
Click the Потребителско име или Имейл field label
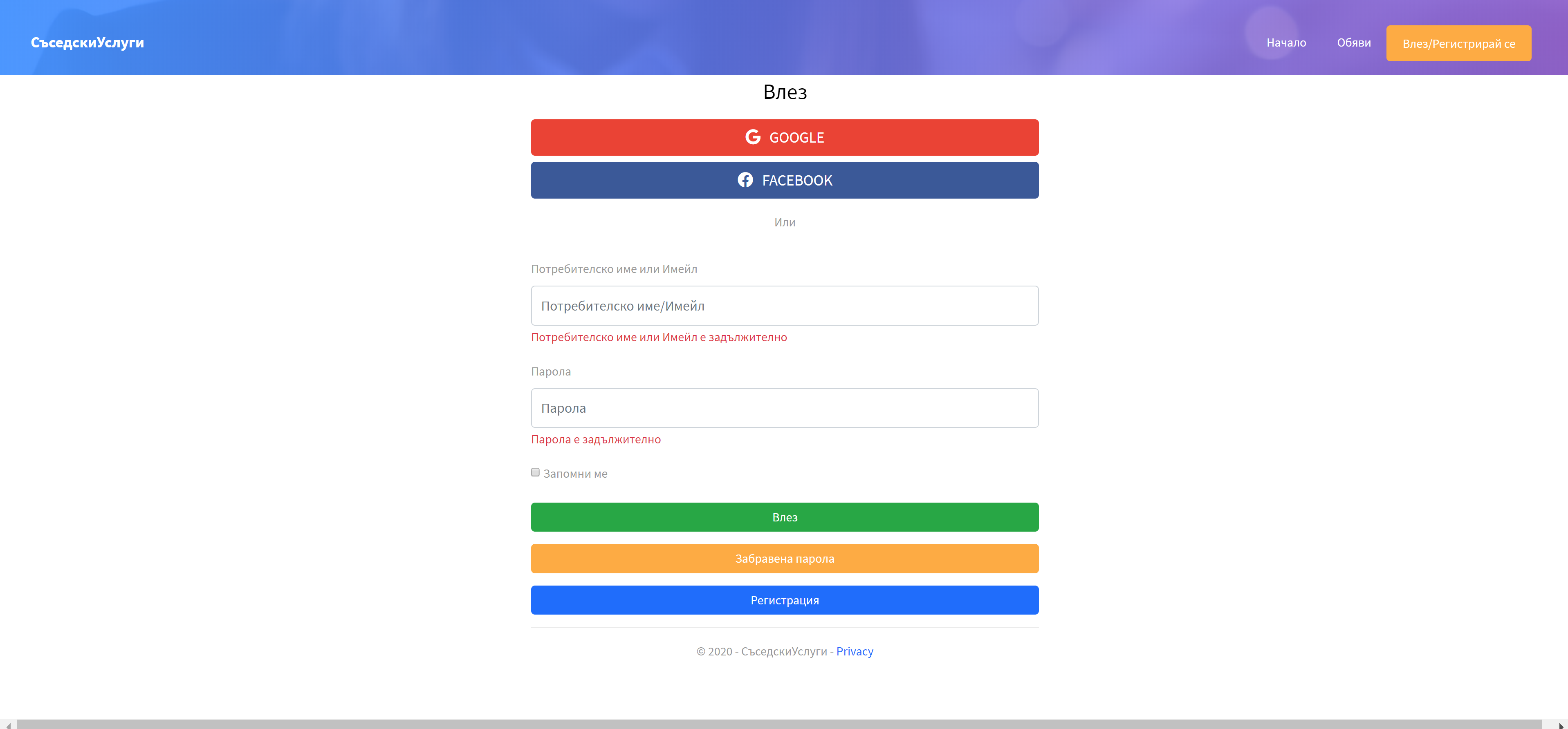(x=614, y=269)
